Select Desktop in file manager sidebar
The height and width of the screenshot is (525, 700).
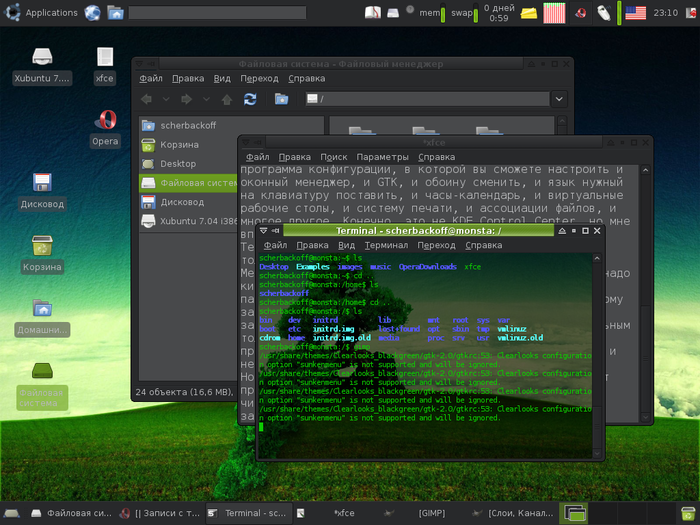click(188, 164)
